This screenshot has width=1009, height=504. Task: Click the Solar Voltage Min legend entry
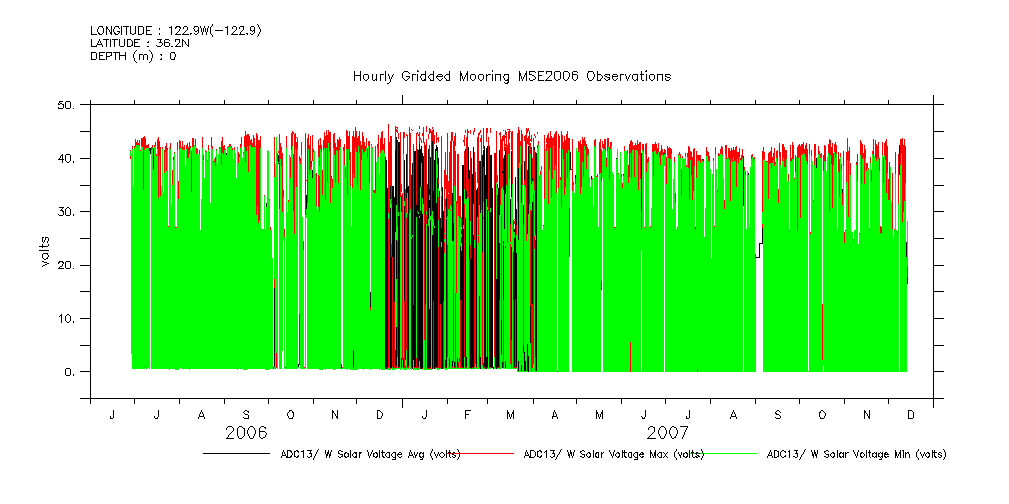click(855, 454)
